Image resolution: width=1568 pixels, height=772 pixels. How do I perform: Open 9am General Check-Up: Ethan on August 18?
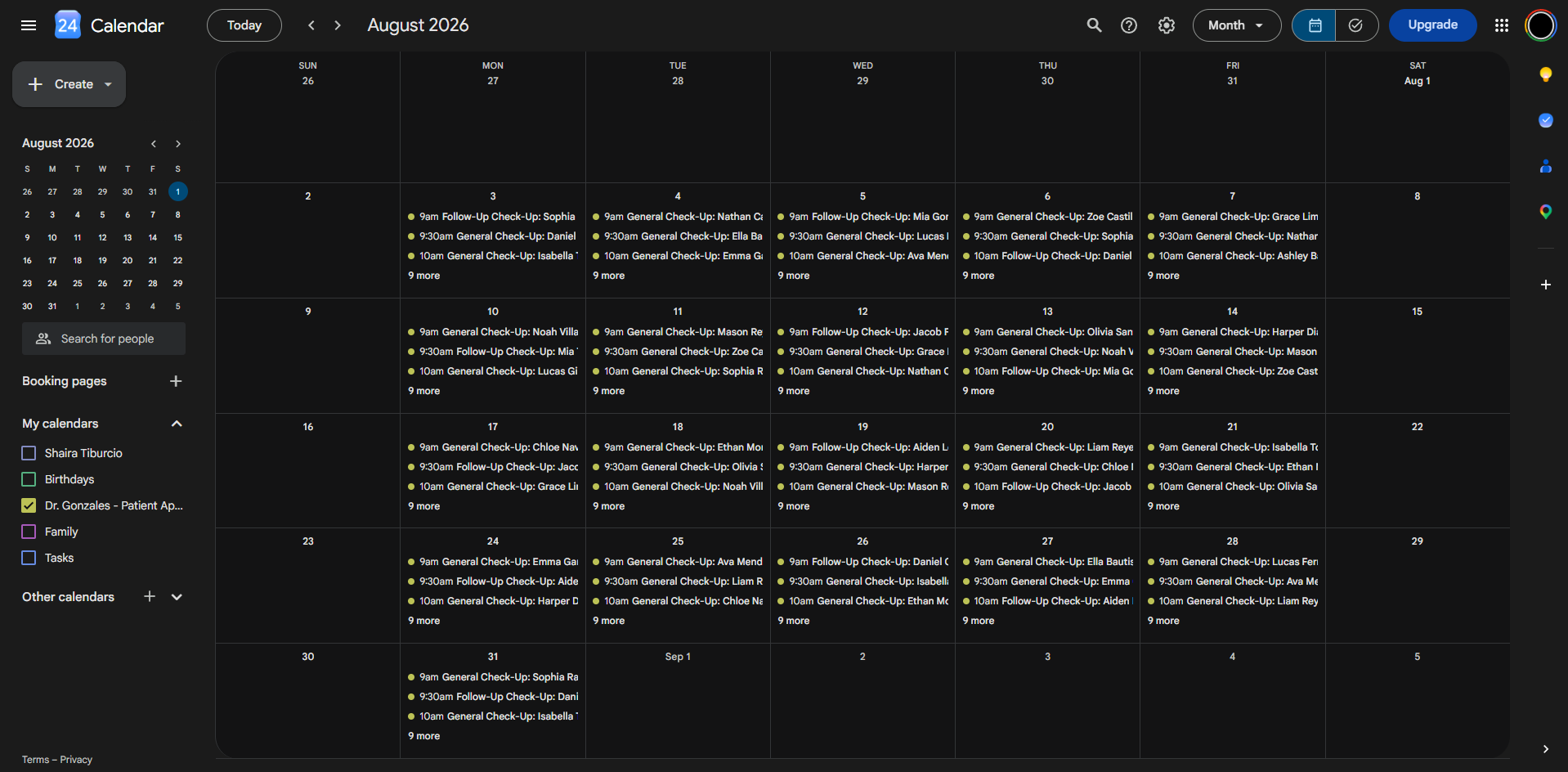(x=678, y=447)
